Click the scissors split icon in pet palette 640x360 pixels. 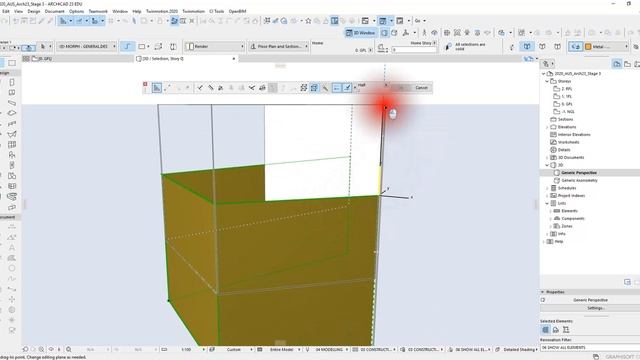[252, 88]
